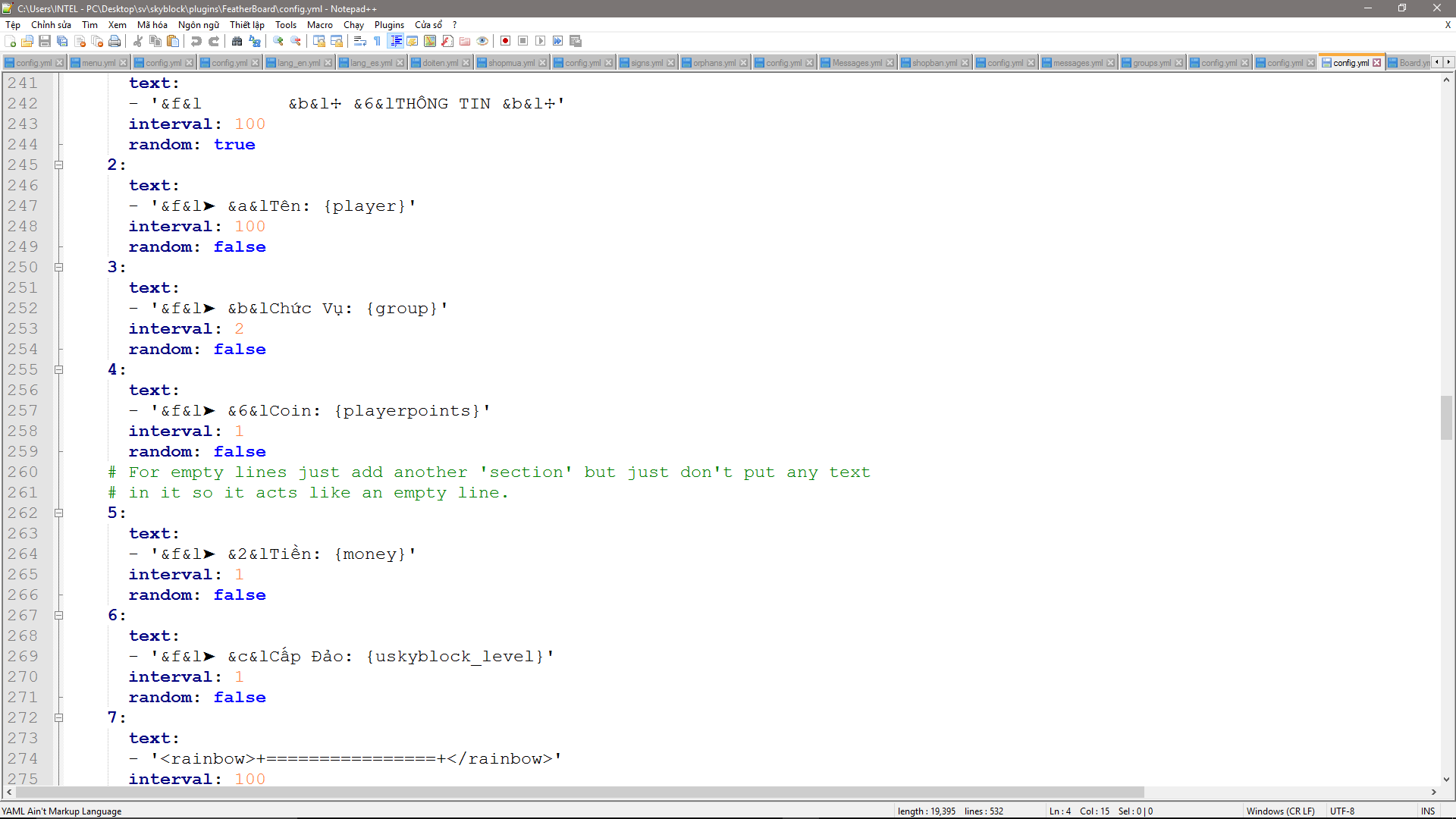Image resolution: width=1456 pixels, height=819 pixels.
Task: Collapse the fold marker at line 262
Action: (58, 513)
